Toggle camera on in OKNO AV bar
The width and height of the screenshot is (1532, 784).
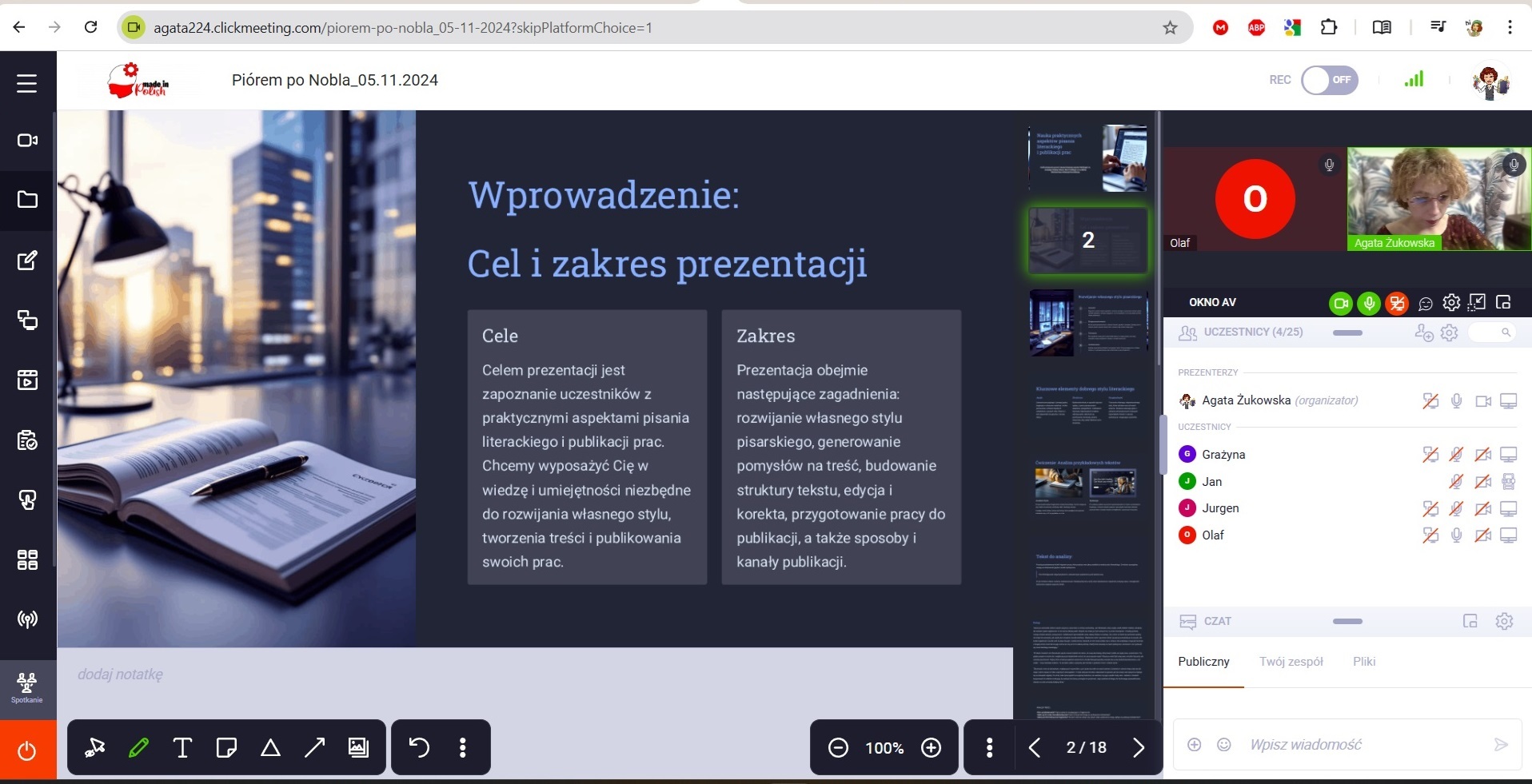click(x=1341, y=303)
